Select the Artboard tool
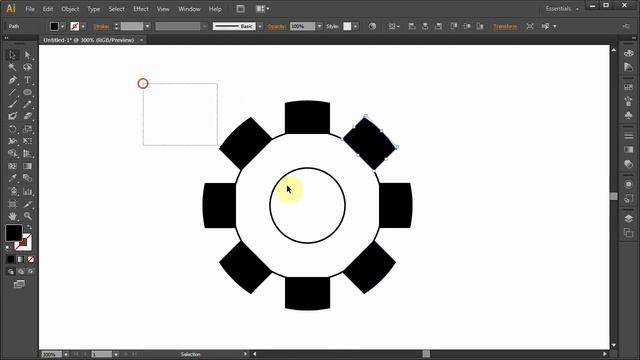 pyautogui.click(x=12, y=204)
